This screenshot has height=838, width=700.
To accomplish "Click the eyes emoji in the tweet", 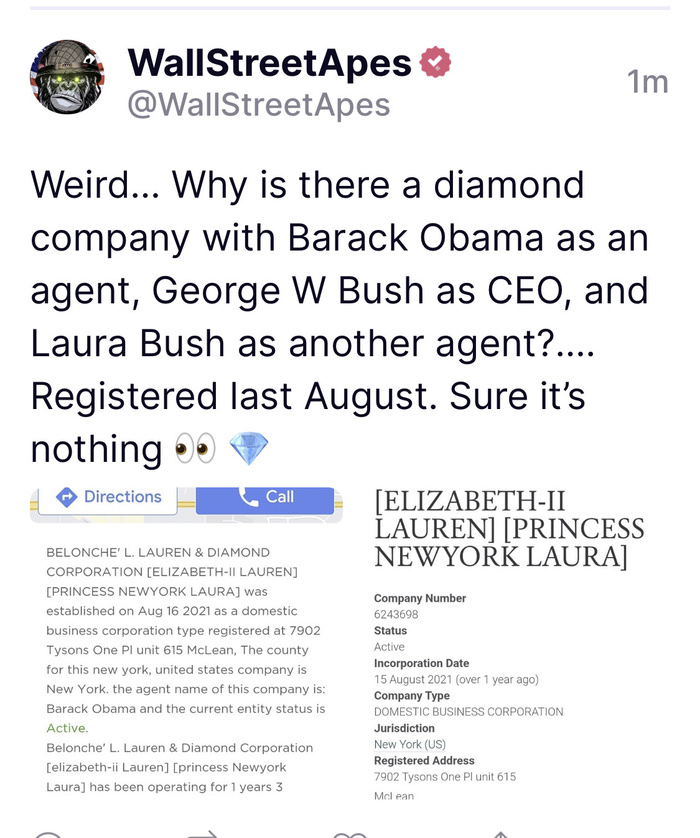I will tap(194, 449).
